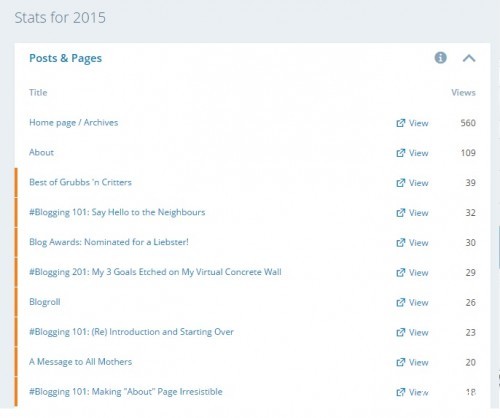Open the About page title

[41, 152]
